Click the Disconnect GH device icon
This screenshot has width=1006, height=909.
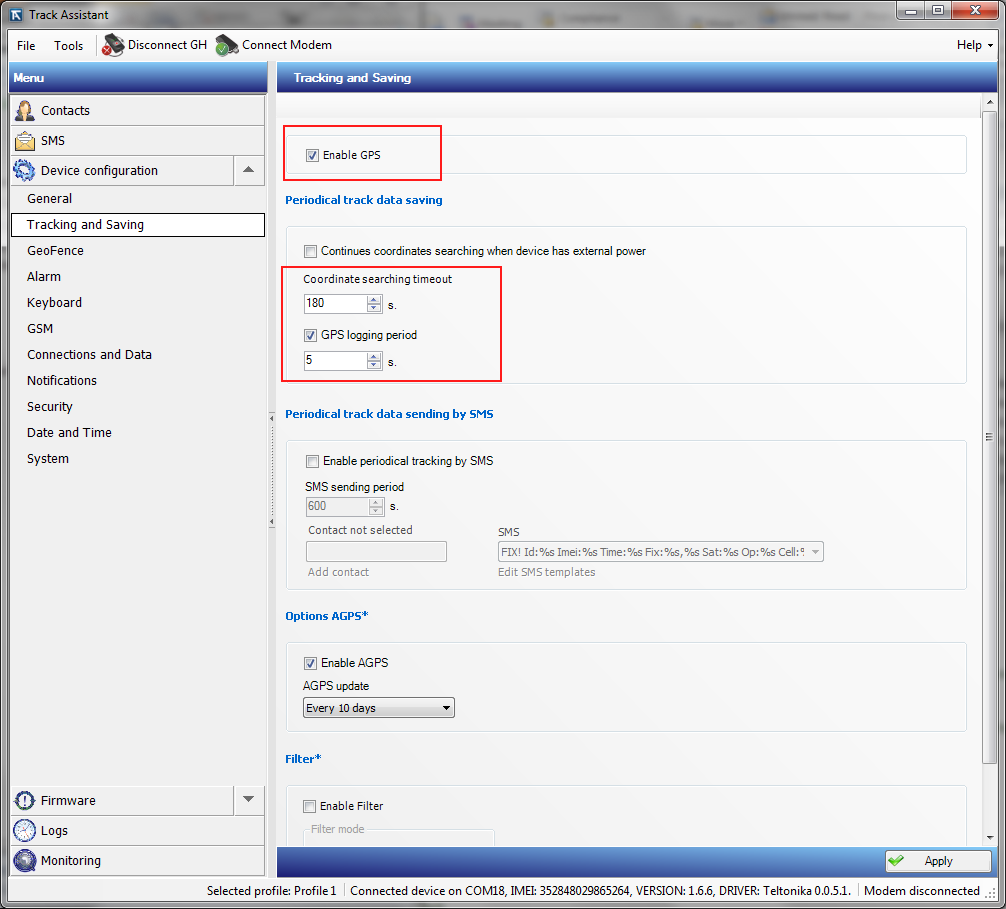(x=113, y=46)
